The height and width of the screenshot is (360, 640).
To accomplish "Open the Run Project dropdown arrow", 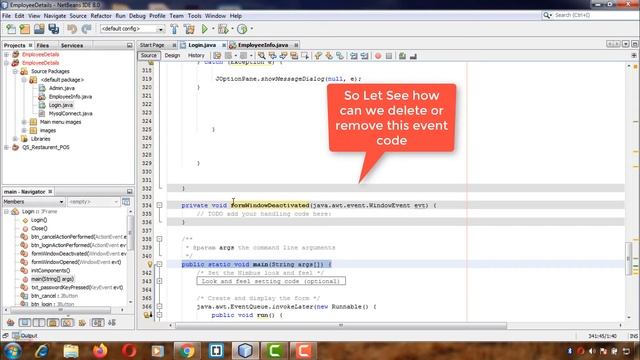I will pyautogui.click(x=213, y=29).
